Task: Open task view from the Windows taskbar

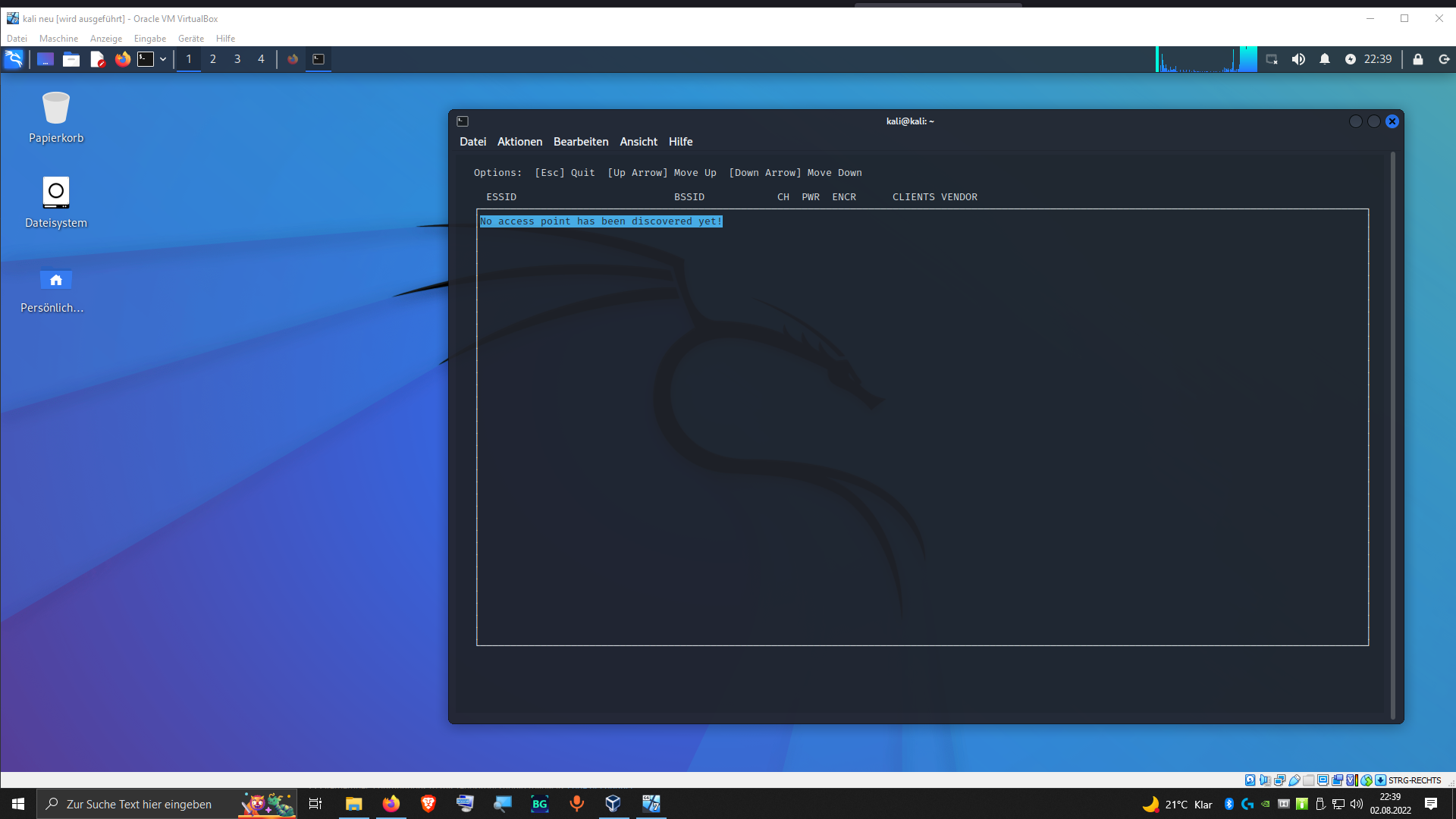Action: [315, 804]
